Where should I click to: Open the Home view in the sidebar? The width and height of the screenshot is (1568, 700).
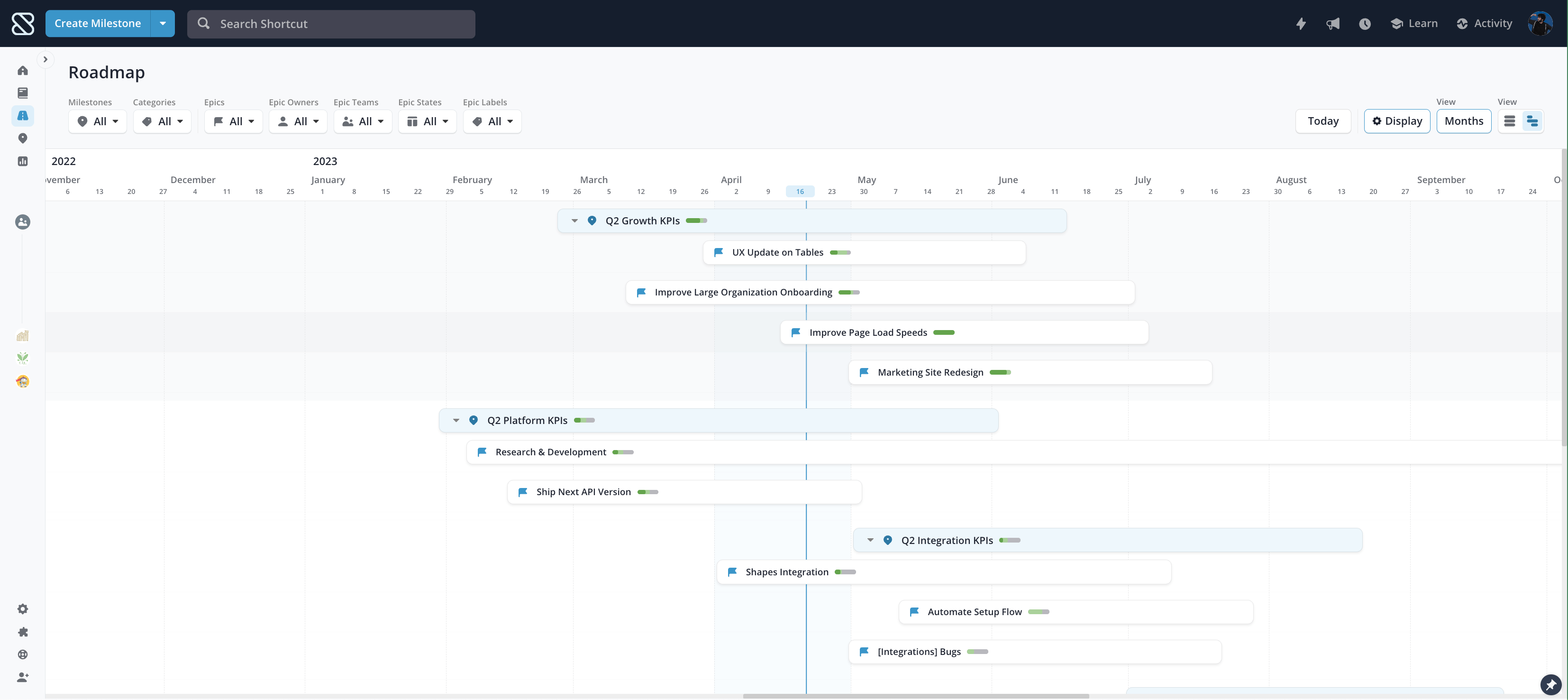(x=23, y=71)
